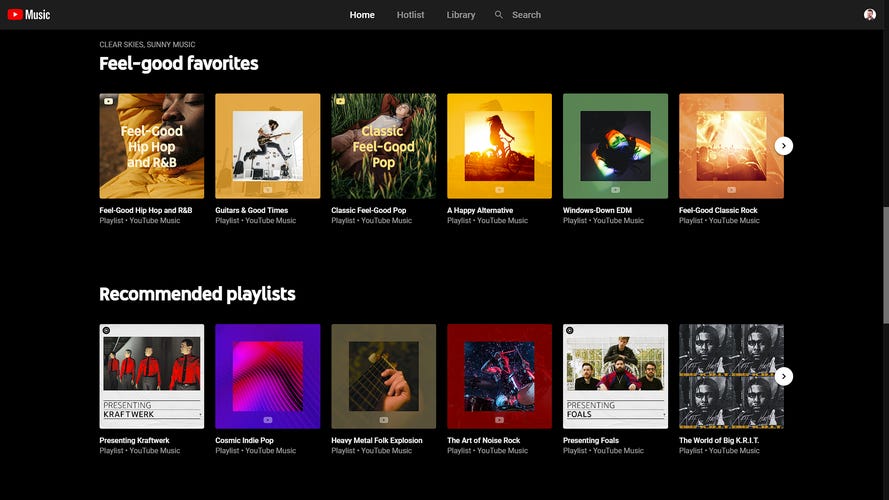Open the Guitars & Good Times title link

251,210
